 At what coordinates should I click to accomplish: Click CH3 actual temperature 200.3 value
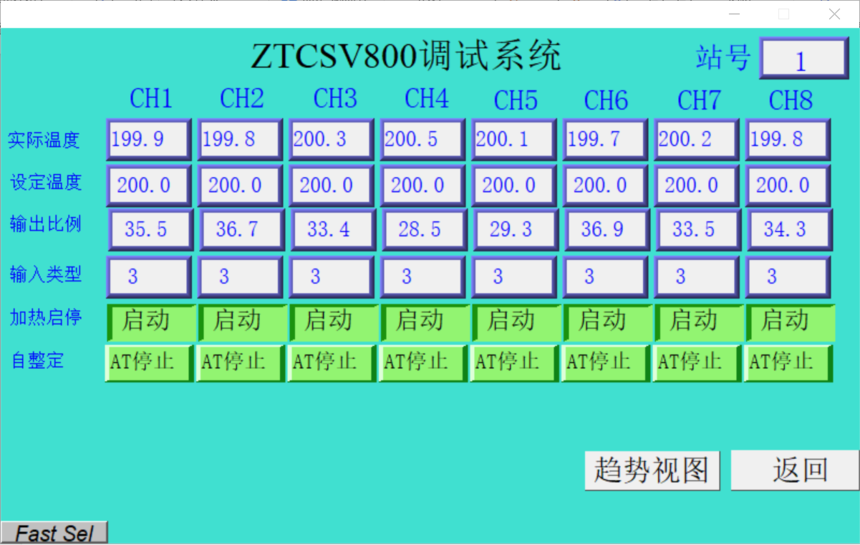(x=332, y=139)
